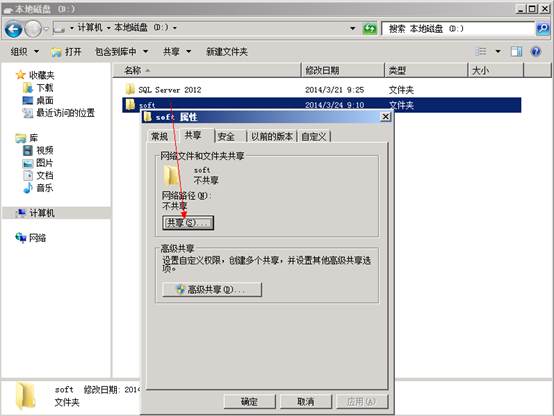Viewport: 554px width, 416px height.
Task: Switch to the 常规 tab
Action: coord(159,136)
